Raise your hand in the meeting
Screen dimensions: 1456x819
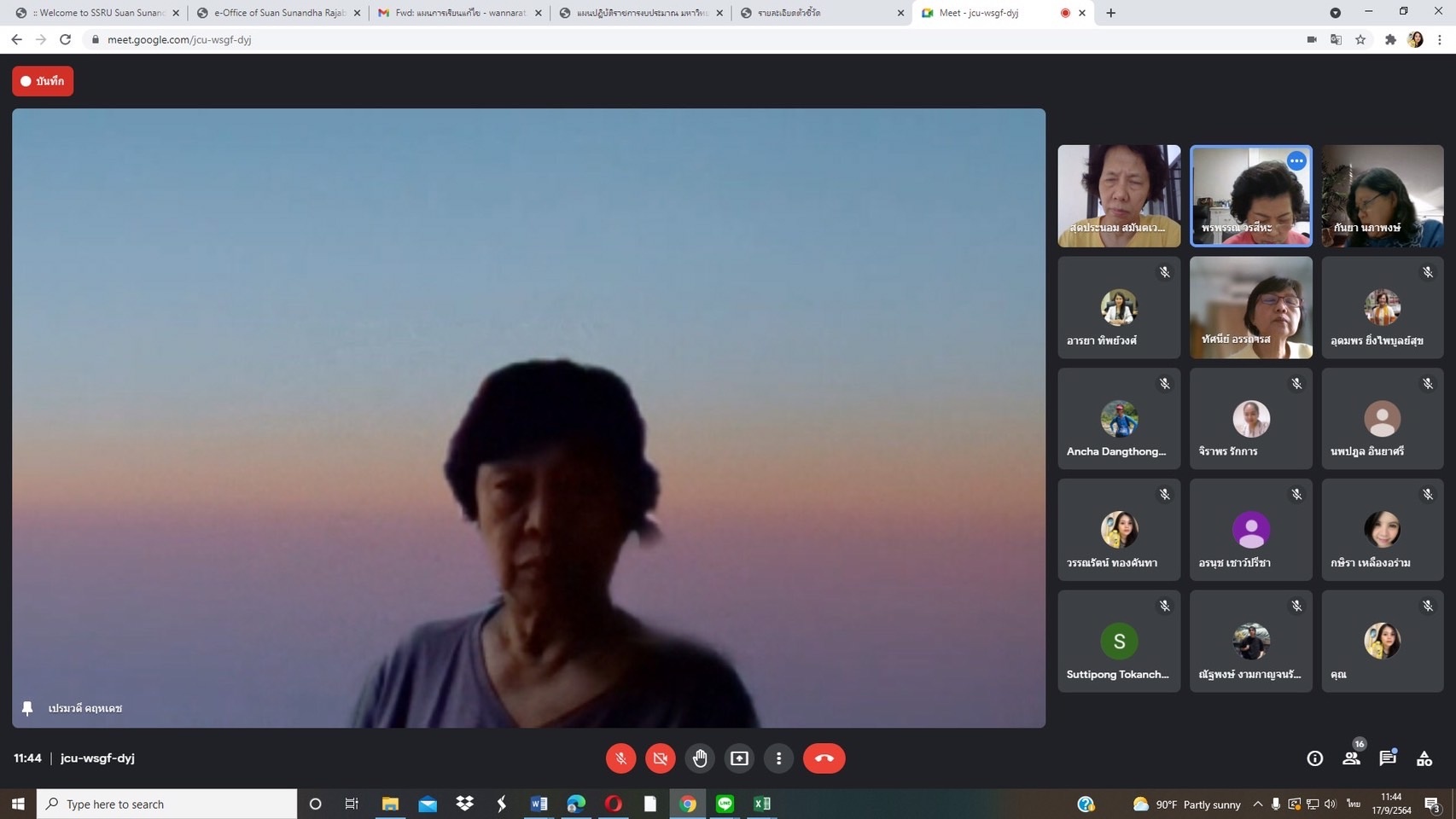pyautogui.click(x=700, y=758)
